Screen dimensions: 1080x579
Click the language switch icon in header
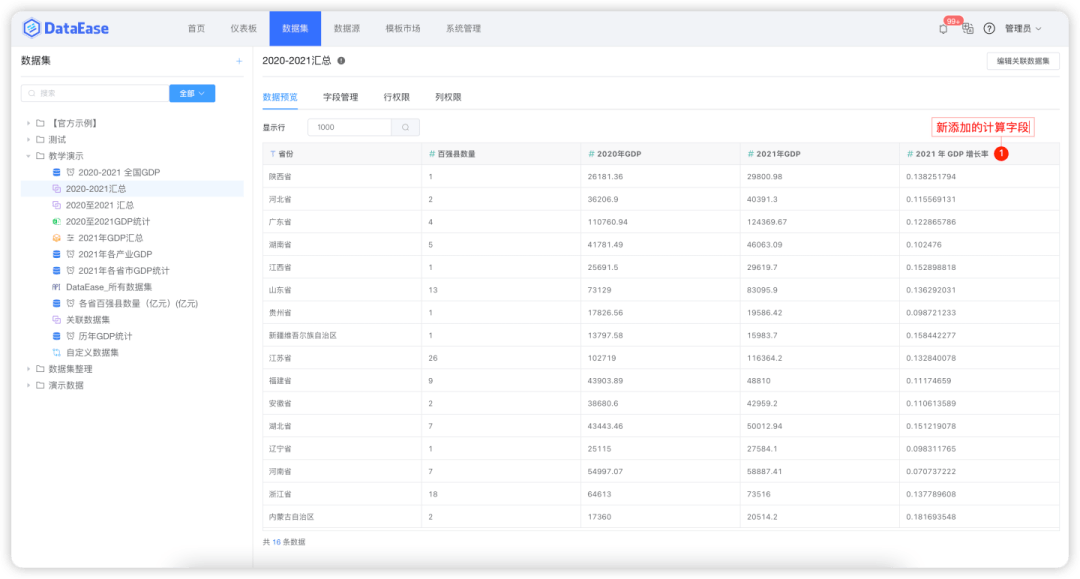(x=967, y=29)
